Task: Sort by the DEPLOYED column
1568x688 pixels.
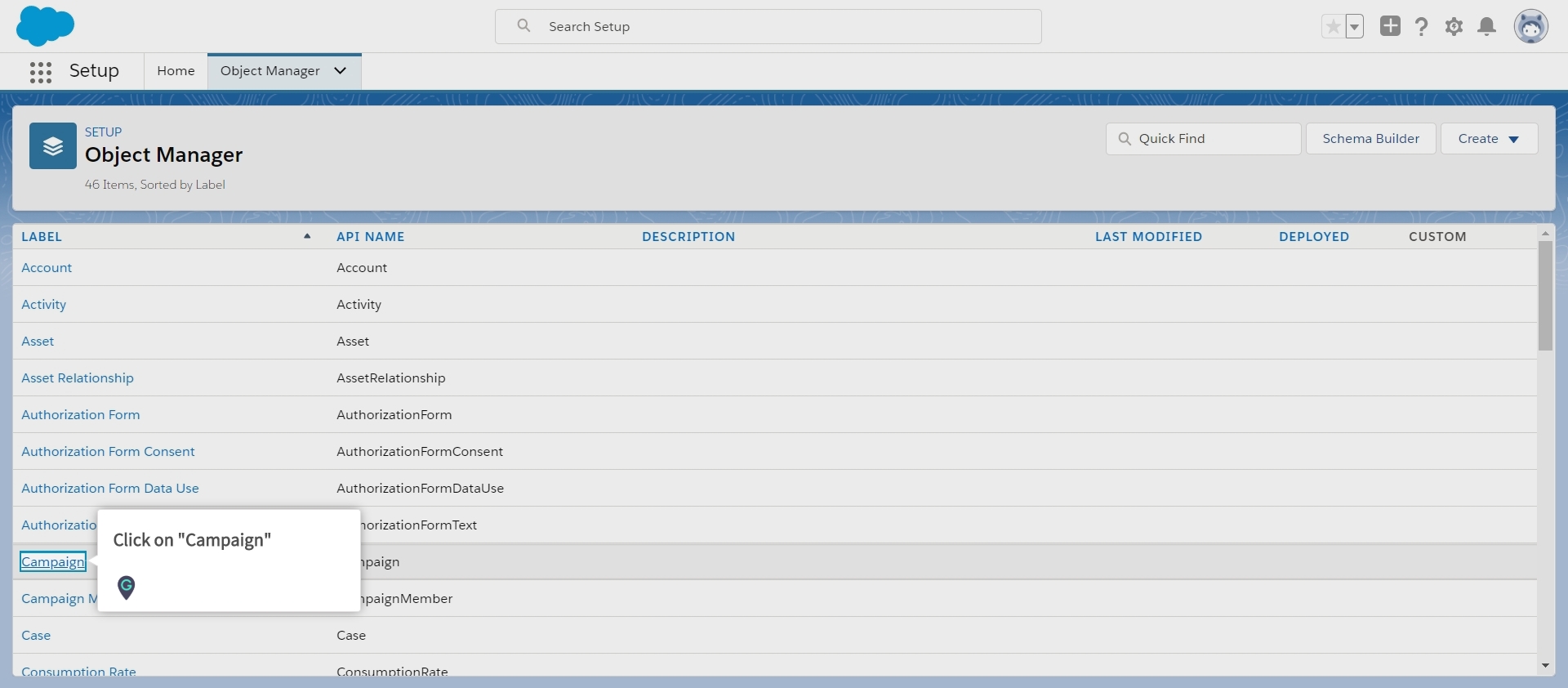Action: 1314,237
